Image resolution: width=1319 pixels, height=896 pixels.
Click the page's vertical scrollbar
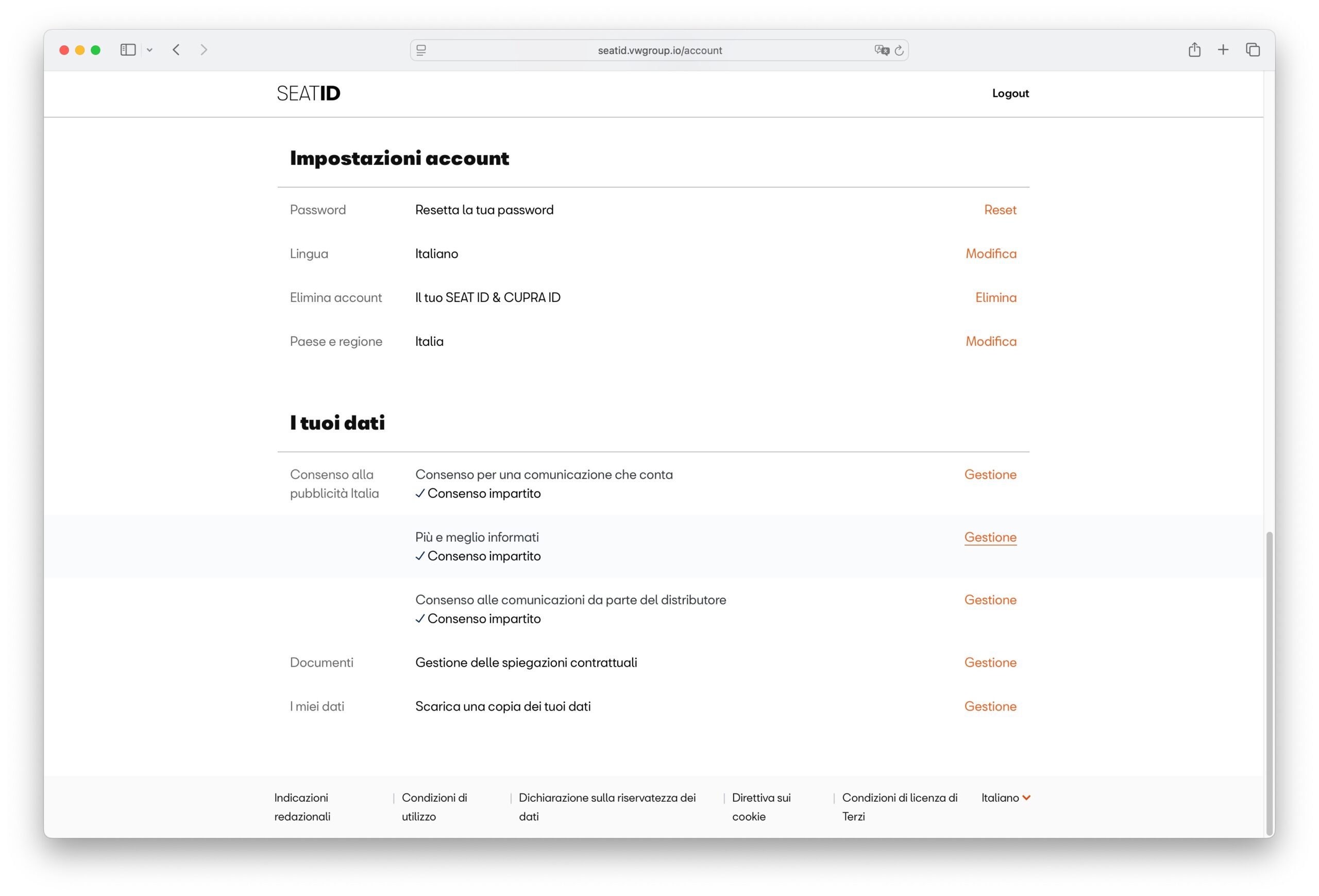[1269, 681]
